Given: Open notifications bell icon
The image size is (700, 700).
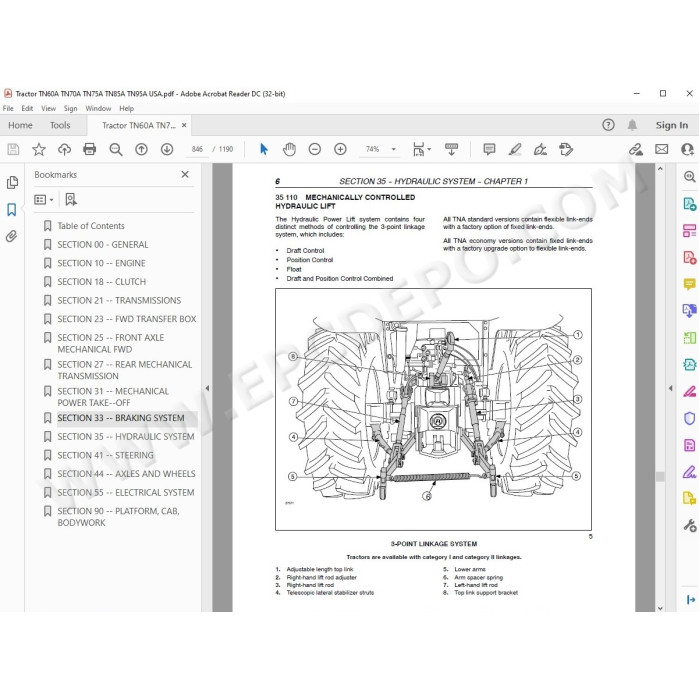Looking at the screenshot, I should [x=632, y=125].
